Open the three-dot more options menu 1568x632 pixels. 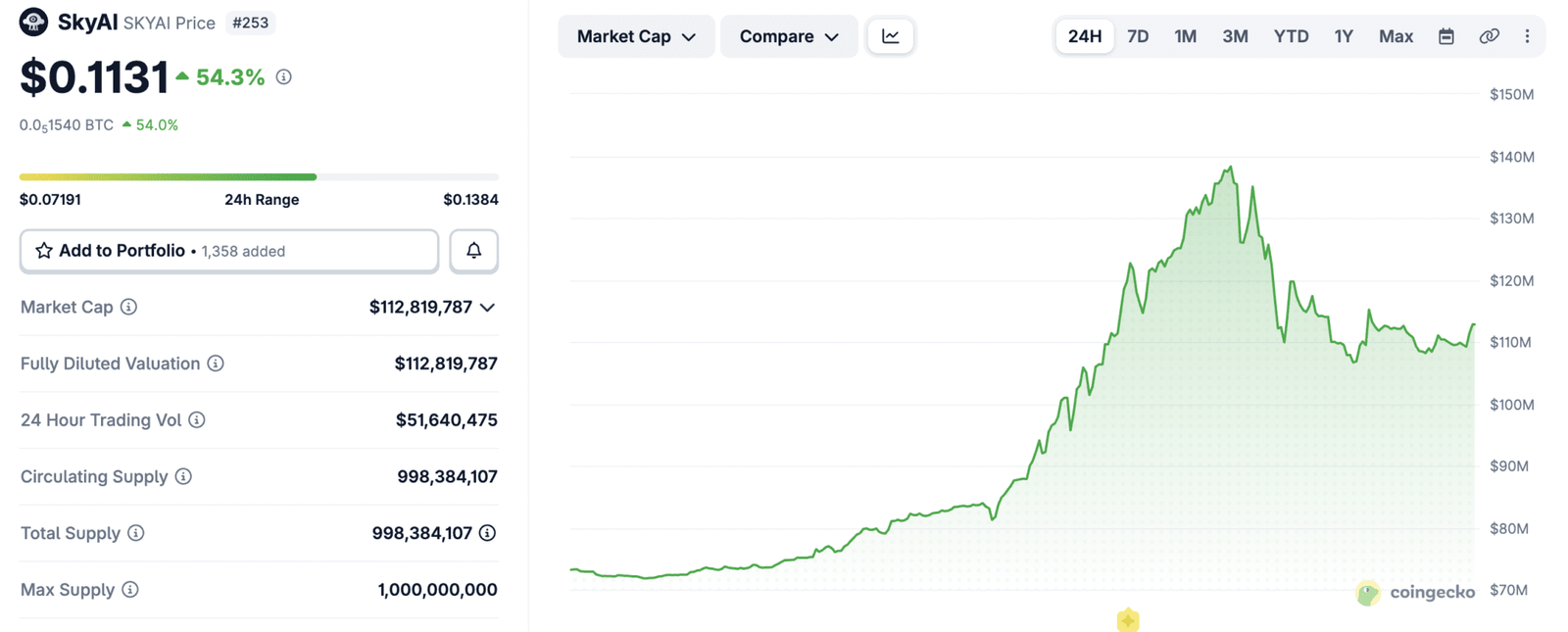[x=1527, y=36]
